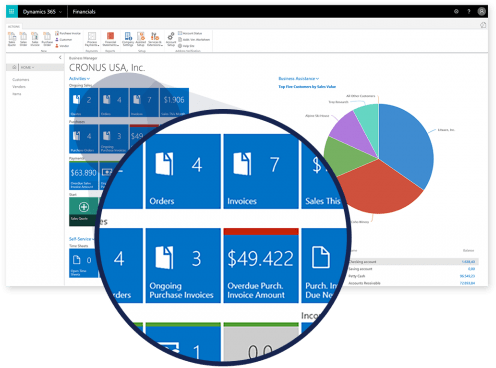
Task: Open Account Status in the ribbon
Action: (x=190, y=33)
